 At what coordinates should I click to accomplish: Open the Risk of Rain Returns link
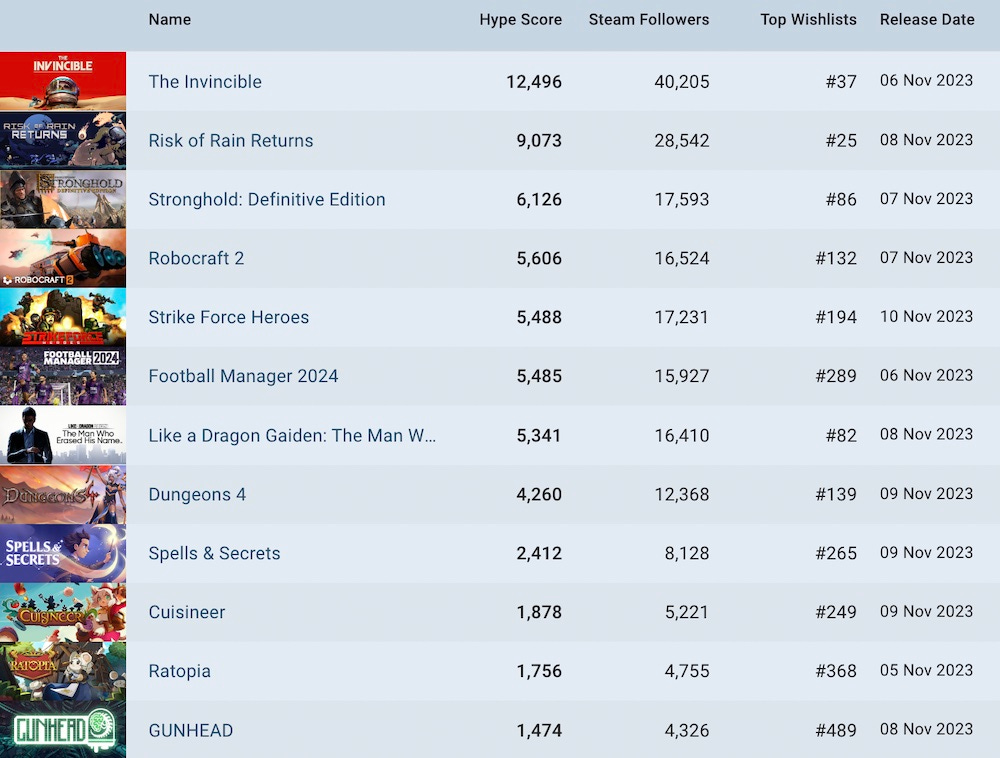coord(231,140)
